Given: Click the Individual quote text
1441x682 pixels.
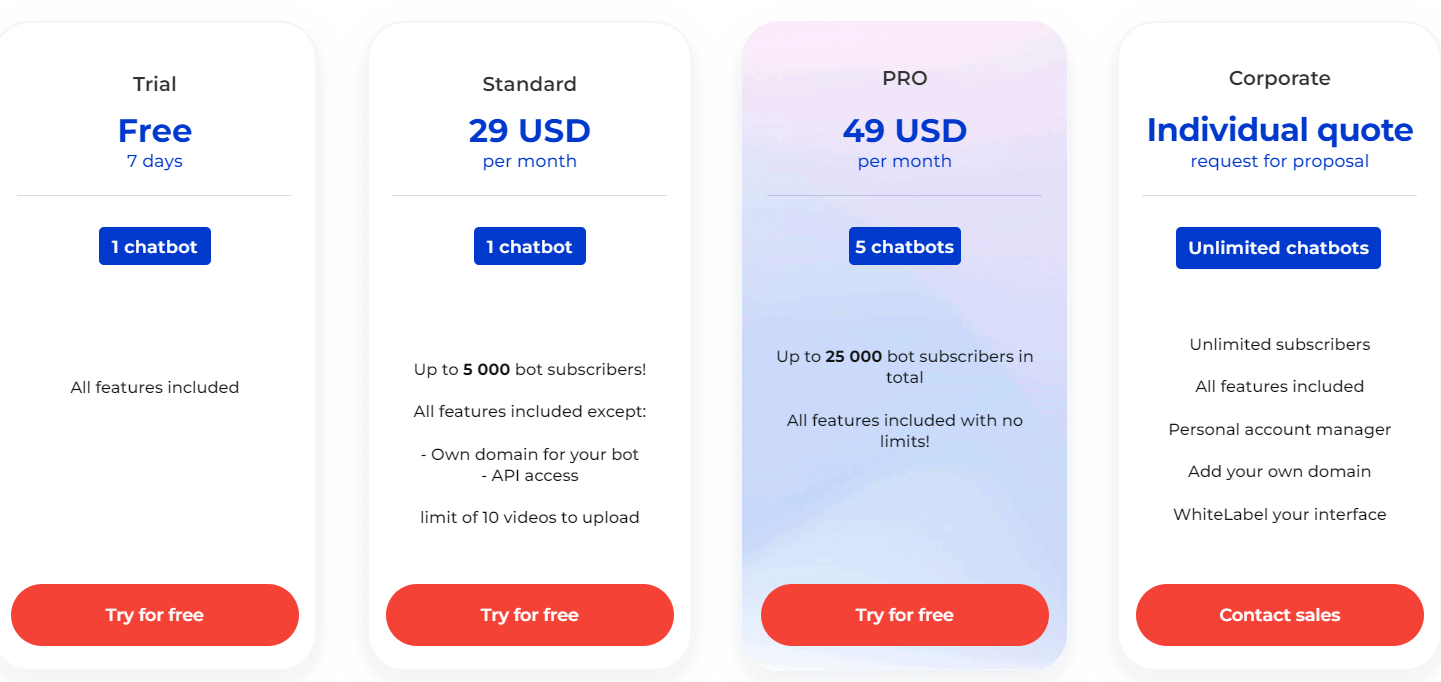Looking at the screenshot, I should [1280, 130].
